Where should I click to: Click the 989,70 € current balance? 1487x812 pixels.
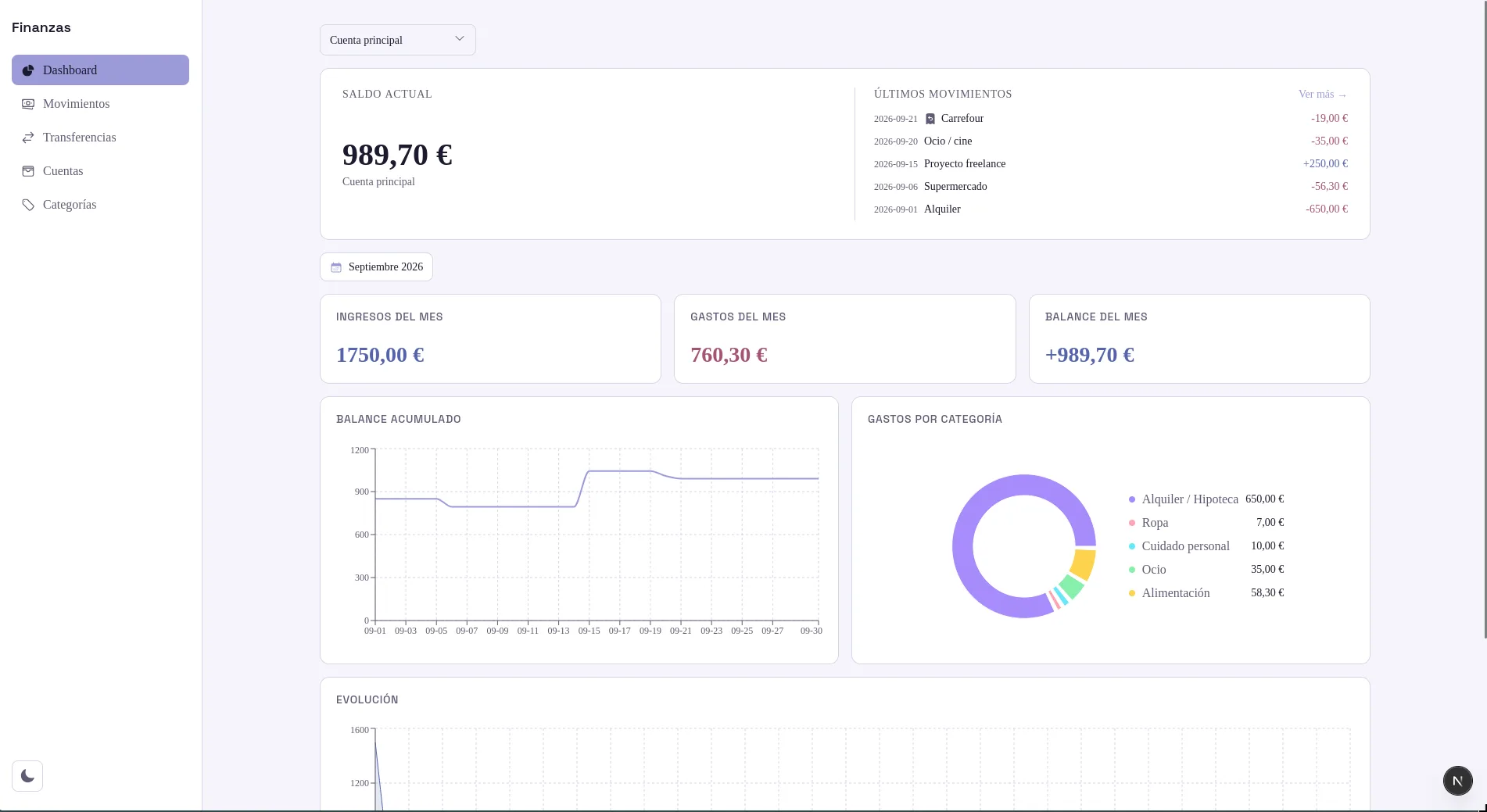tap(397, 155)
